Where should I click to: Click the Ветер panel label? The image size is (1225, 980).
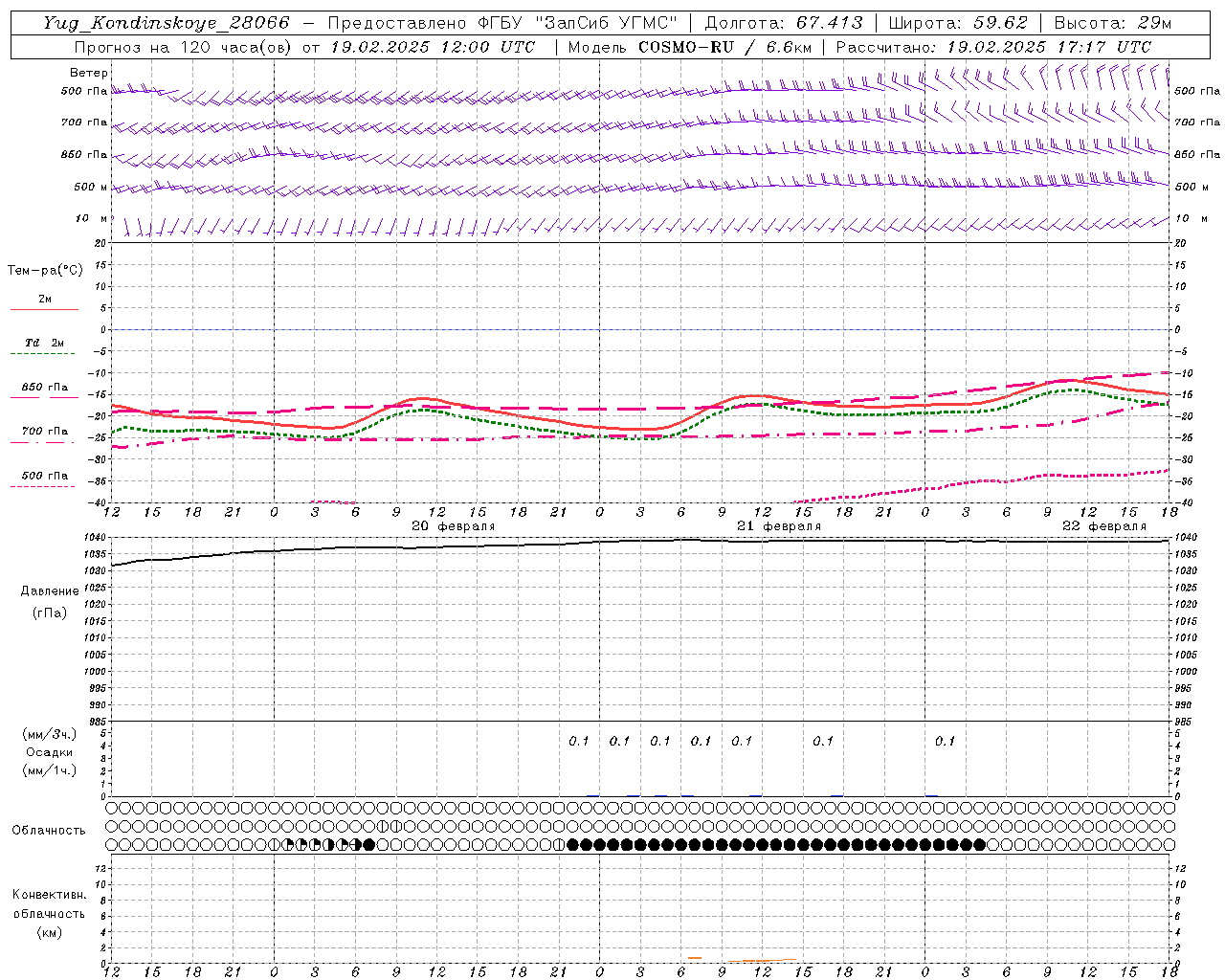click(88, 73)
